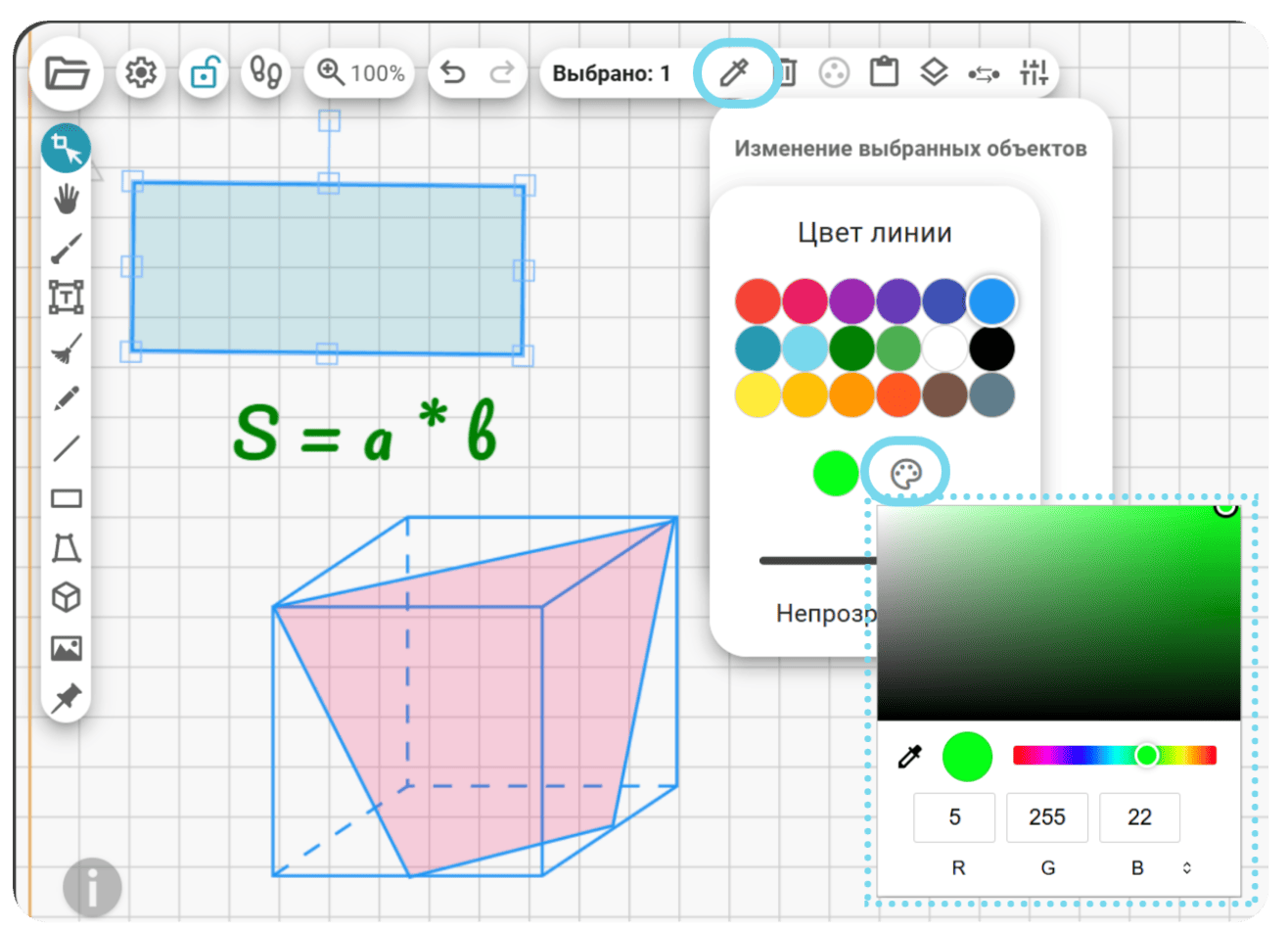The height and width of the screenshot is (930, 1288).
Task: Click the footprints steps icon
Action: 265,72
